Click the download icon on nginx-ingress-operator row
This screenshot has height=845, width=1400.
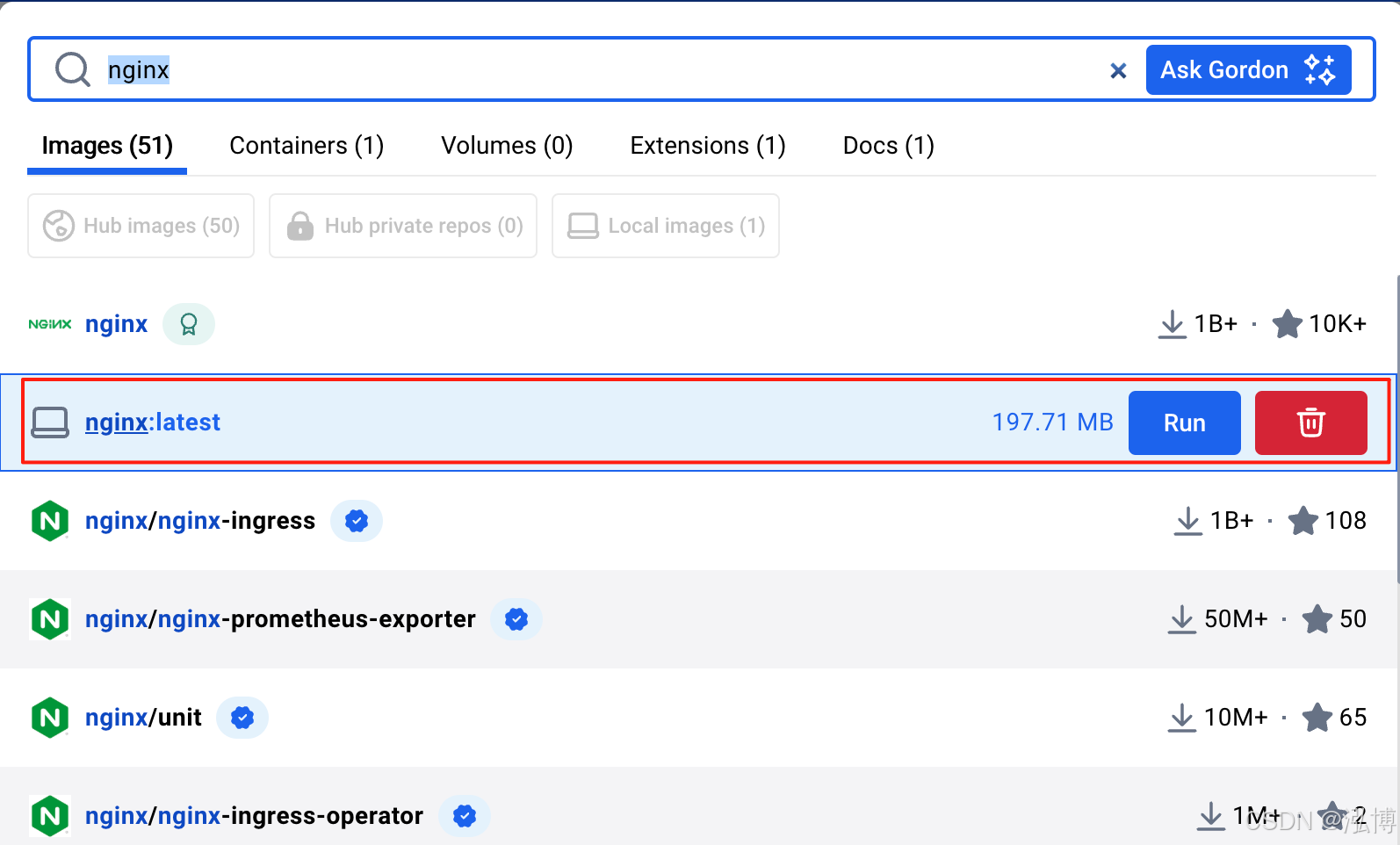coord(1211,816)
